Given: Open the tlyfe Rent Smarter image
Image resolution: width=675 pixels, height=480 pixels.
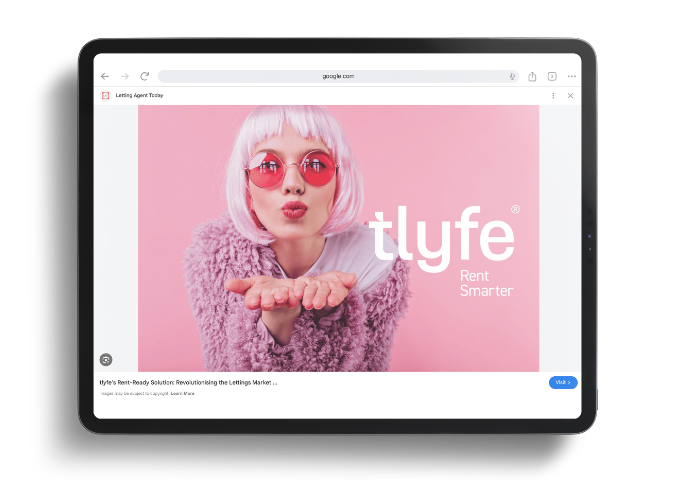Looking at the screenshot, I should tap(338, 238).
